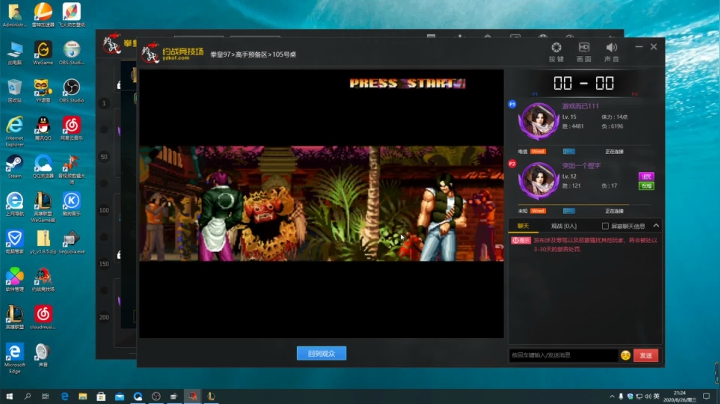
Task: Open This PC desktop icon
Action: click(15, 53)
